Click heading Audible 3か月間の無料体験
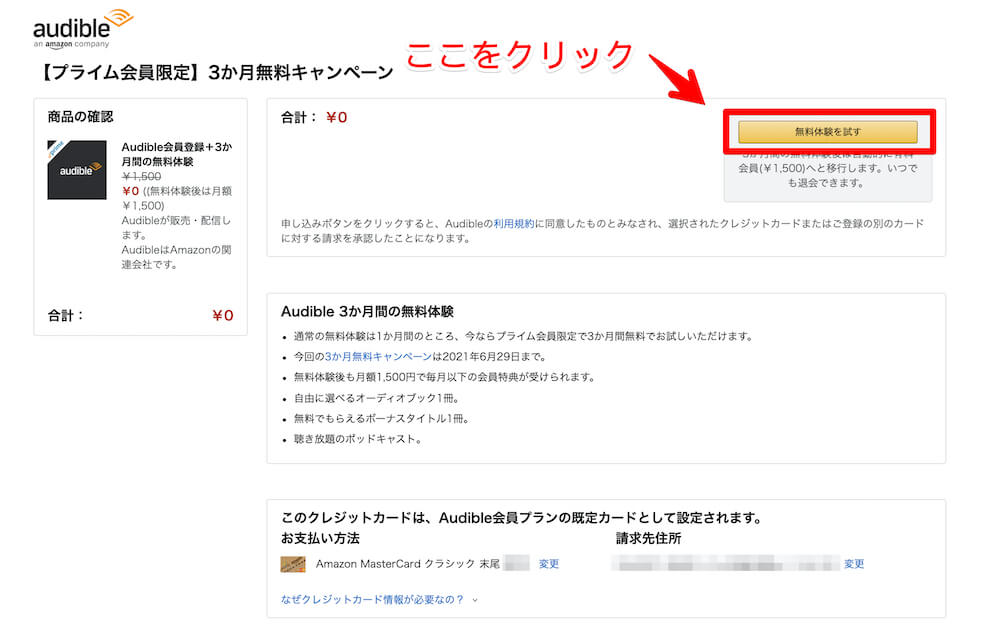The image size is (1000, 628). tap(367, 312)
